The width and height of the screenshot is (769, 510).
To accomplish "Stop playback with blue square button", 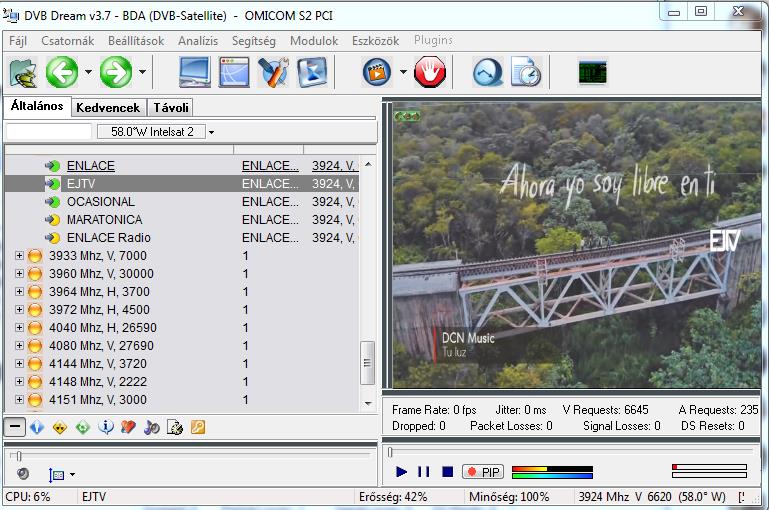I will (447, 472).
